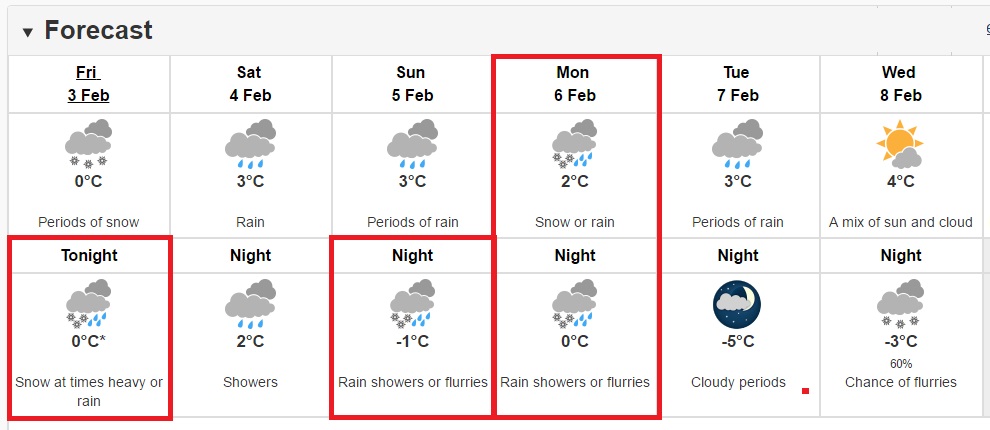
Task: Collapse the Forecast section triangle
Action: point(27,32)
